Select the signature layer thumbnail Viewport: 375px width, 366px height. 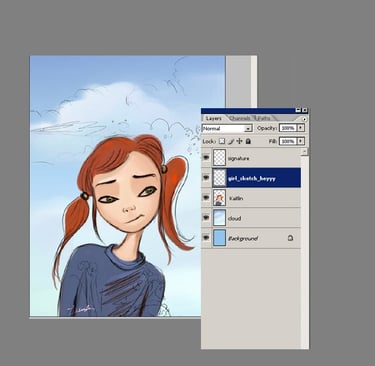tap(219, 157)
